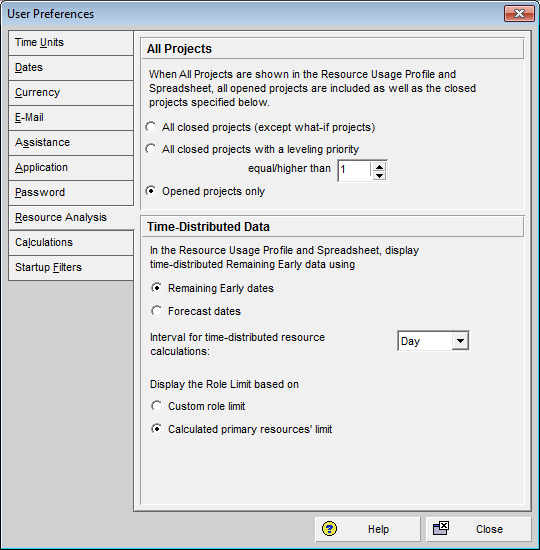Decrease leveling priority with the down arrow
This screenshot has width=540, height=550.
point(379,175)
